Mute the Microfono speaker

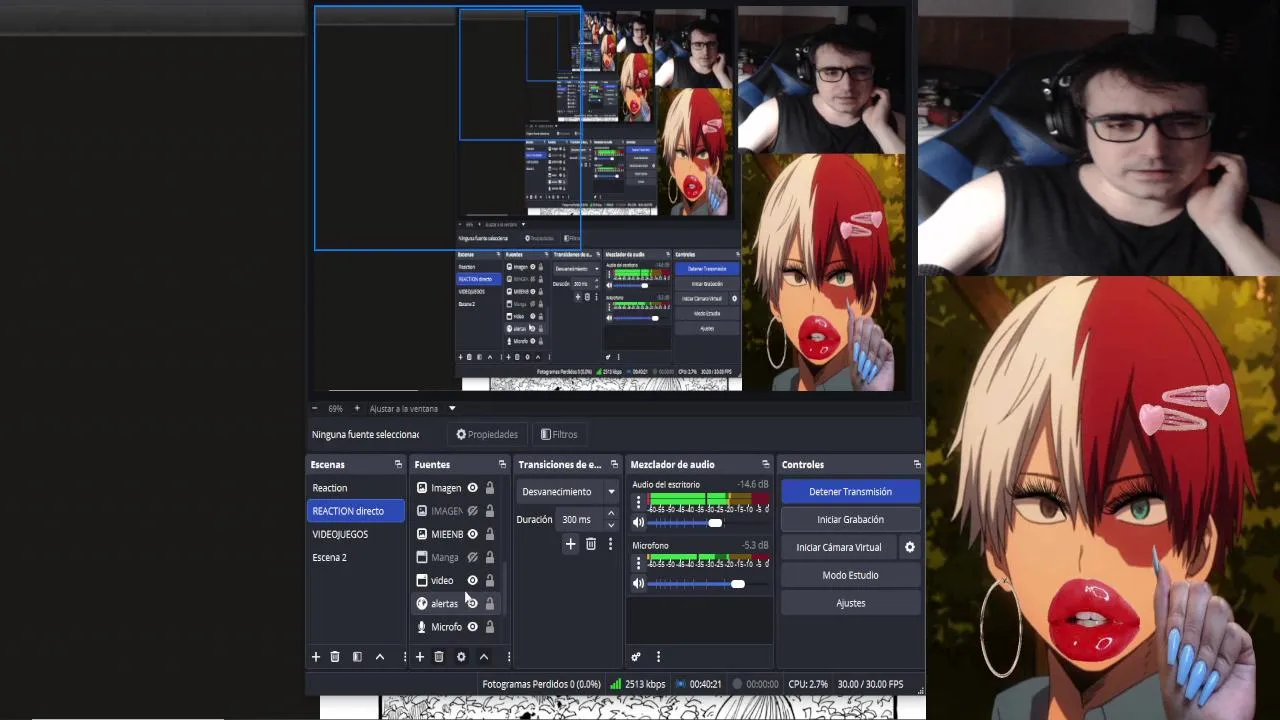tap(638, 584)
